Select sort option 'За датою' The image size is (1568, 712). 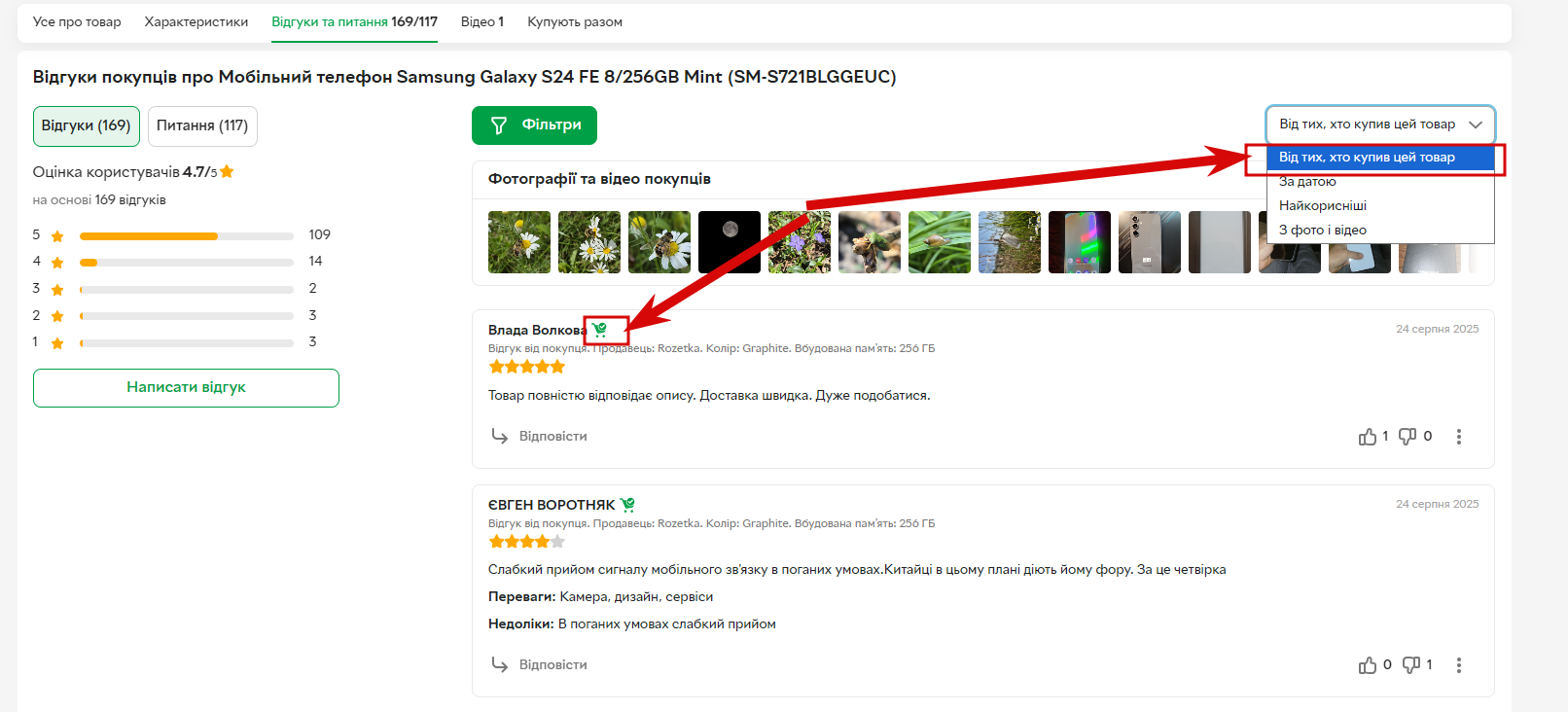tap(1380, 181)
